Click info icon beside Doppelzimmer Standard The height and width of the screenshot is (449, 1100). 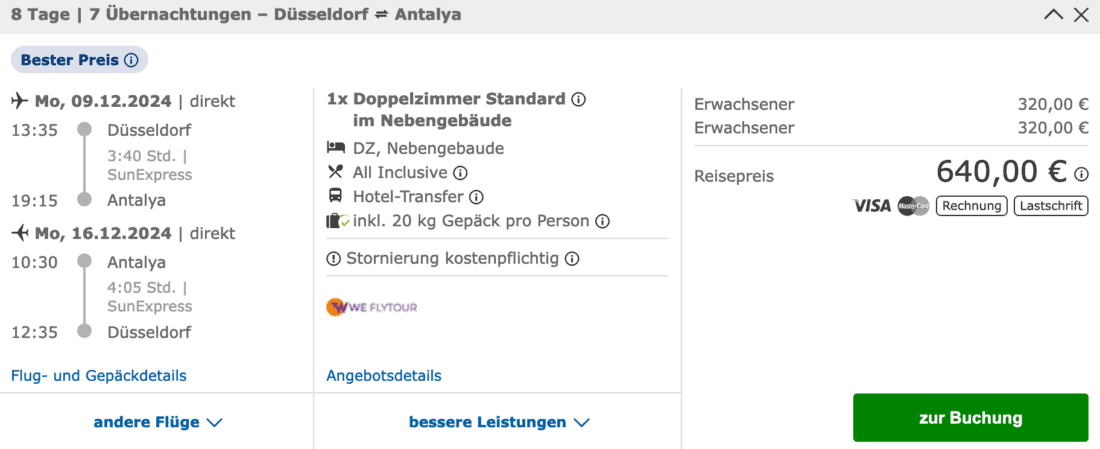click(578, 100)
